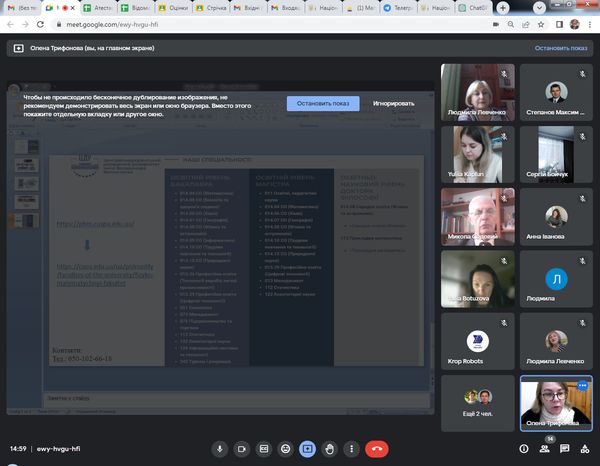
Task: Open the chat panel
Action: point(566,449)
